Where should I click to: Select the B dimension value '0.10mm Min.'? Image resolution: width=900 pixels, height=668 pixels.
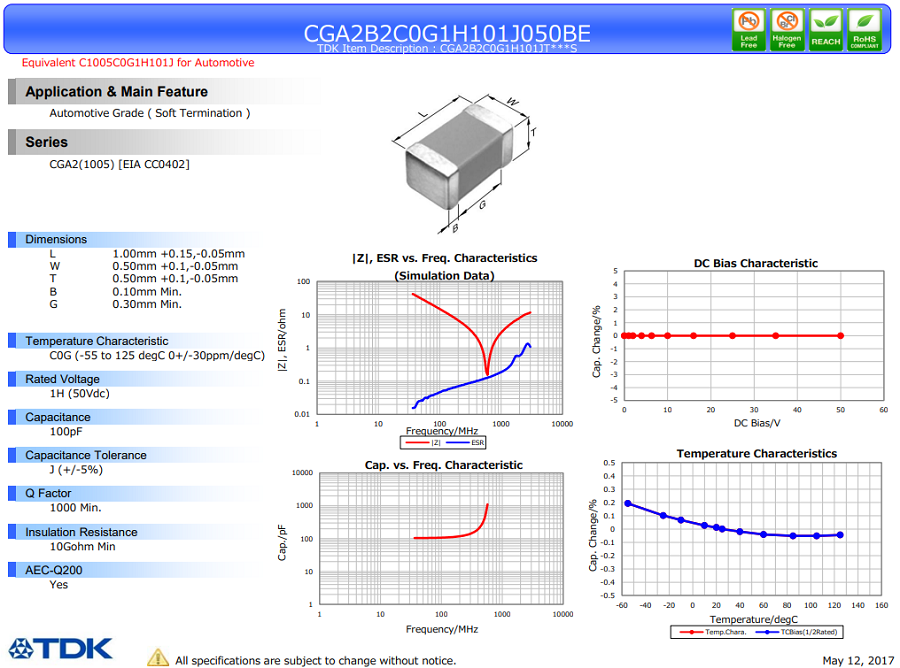point(147,292)
